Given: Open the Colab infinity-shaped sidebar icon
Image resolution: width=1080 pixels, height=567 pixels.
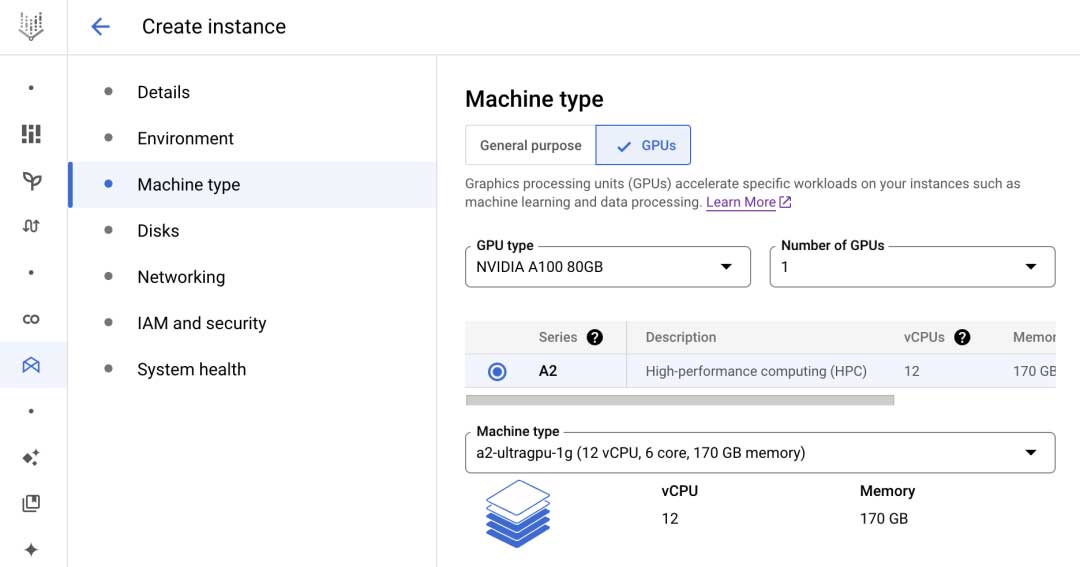Looking at the screenshot, I should [32, 319].
